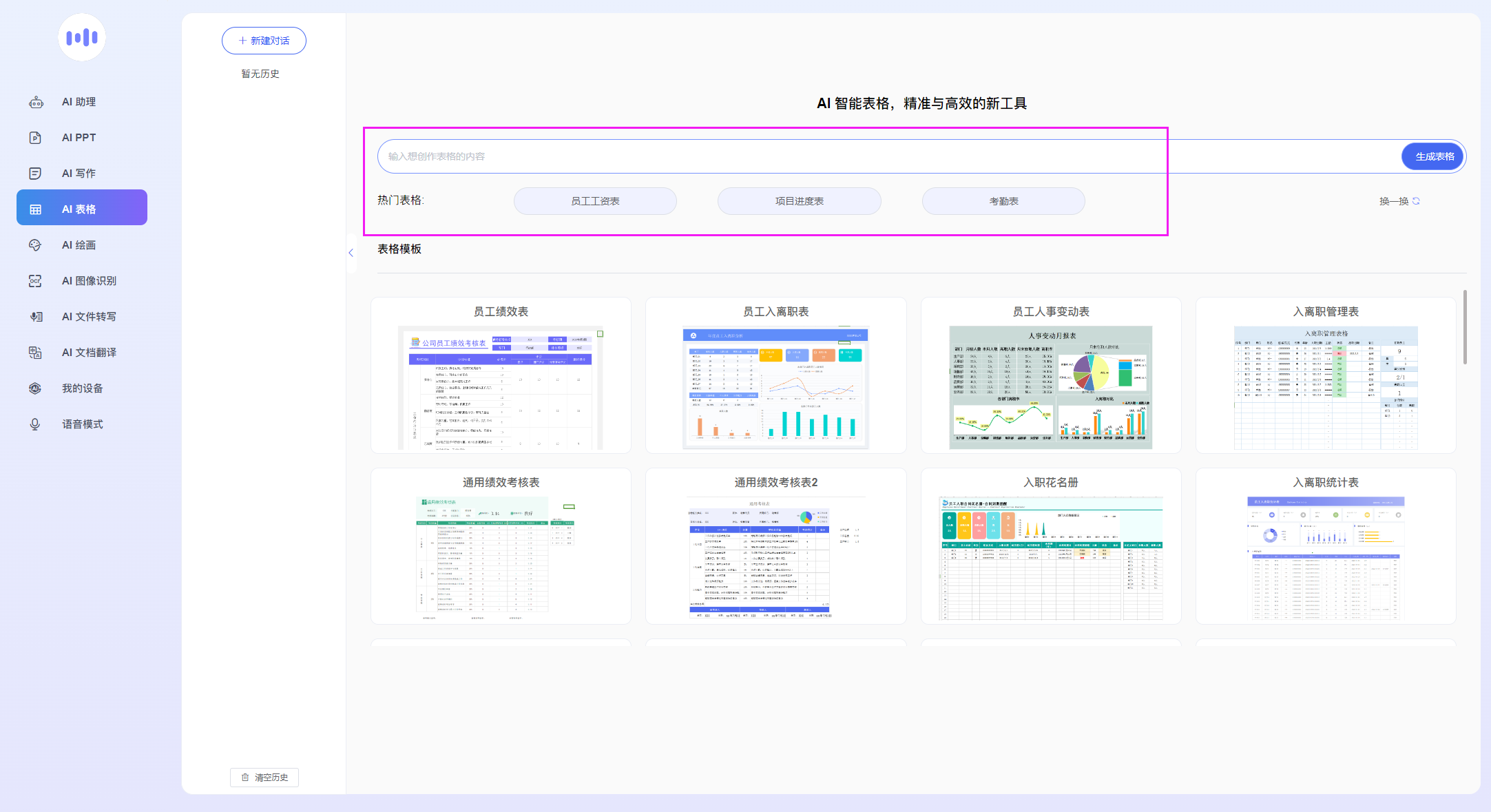The image size is (1491, 812).
Task: Click the app logo at top left
Action: tap(82, 37)
